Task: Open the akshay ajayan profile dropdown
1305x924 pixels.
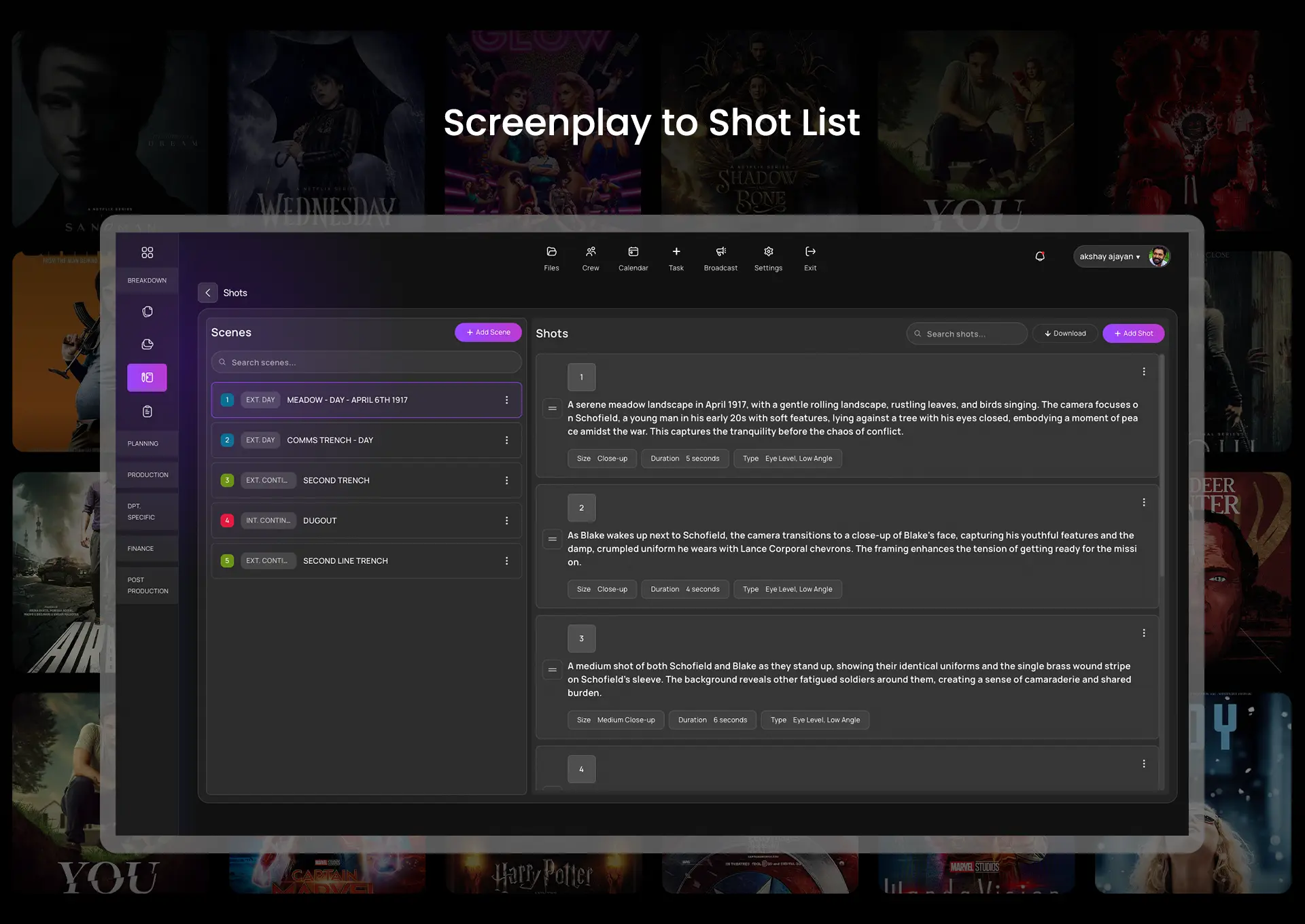Action: (1112, 256)
